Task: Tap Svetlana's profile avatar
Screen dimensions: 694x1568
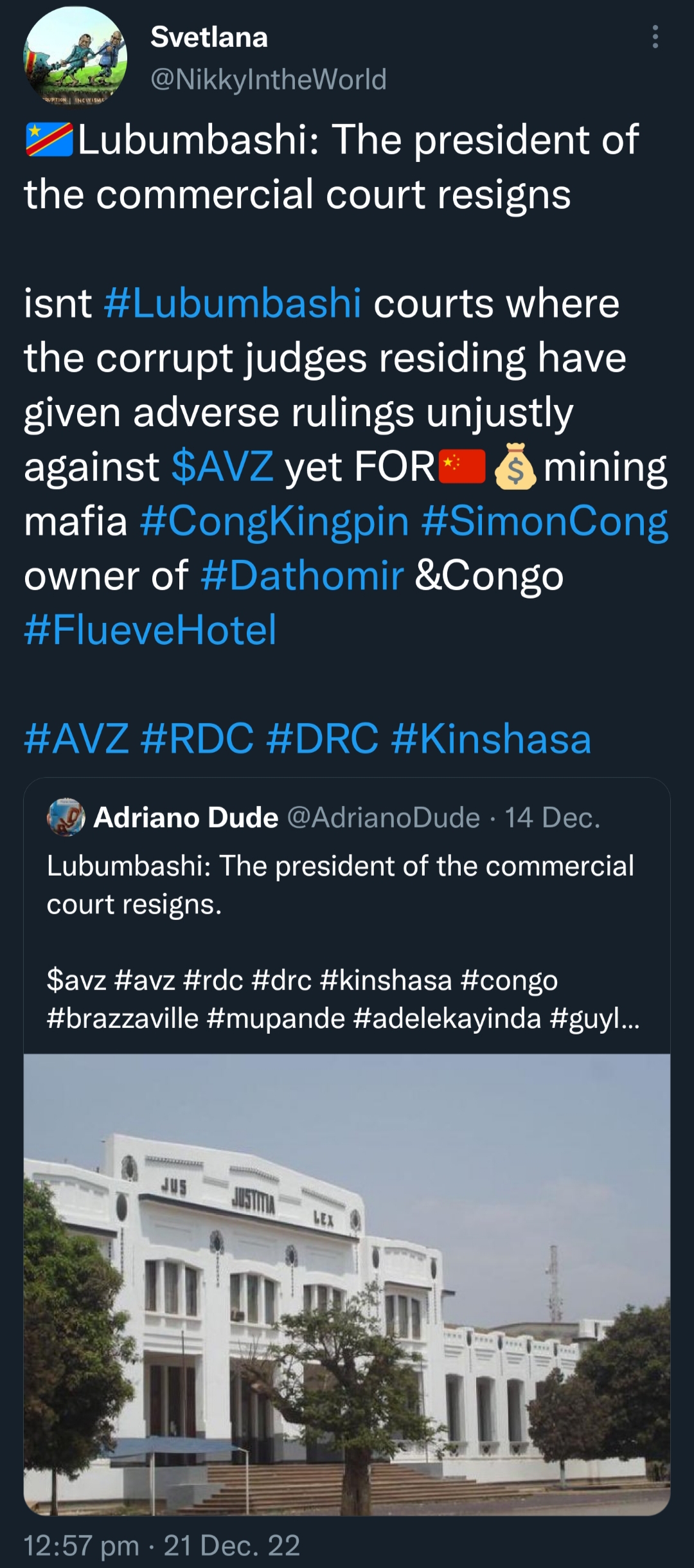Action: coord(75,57)
